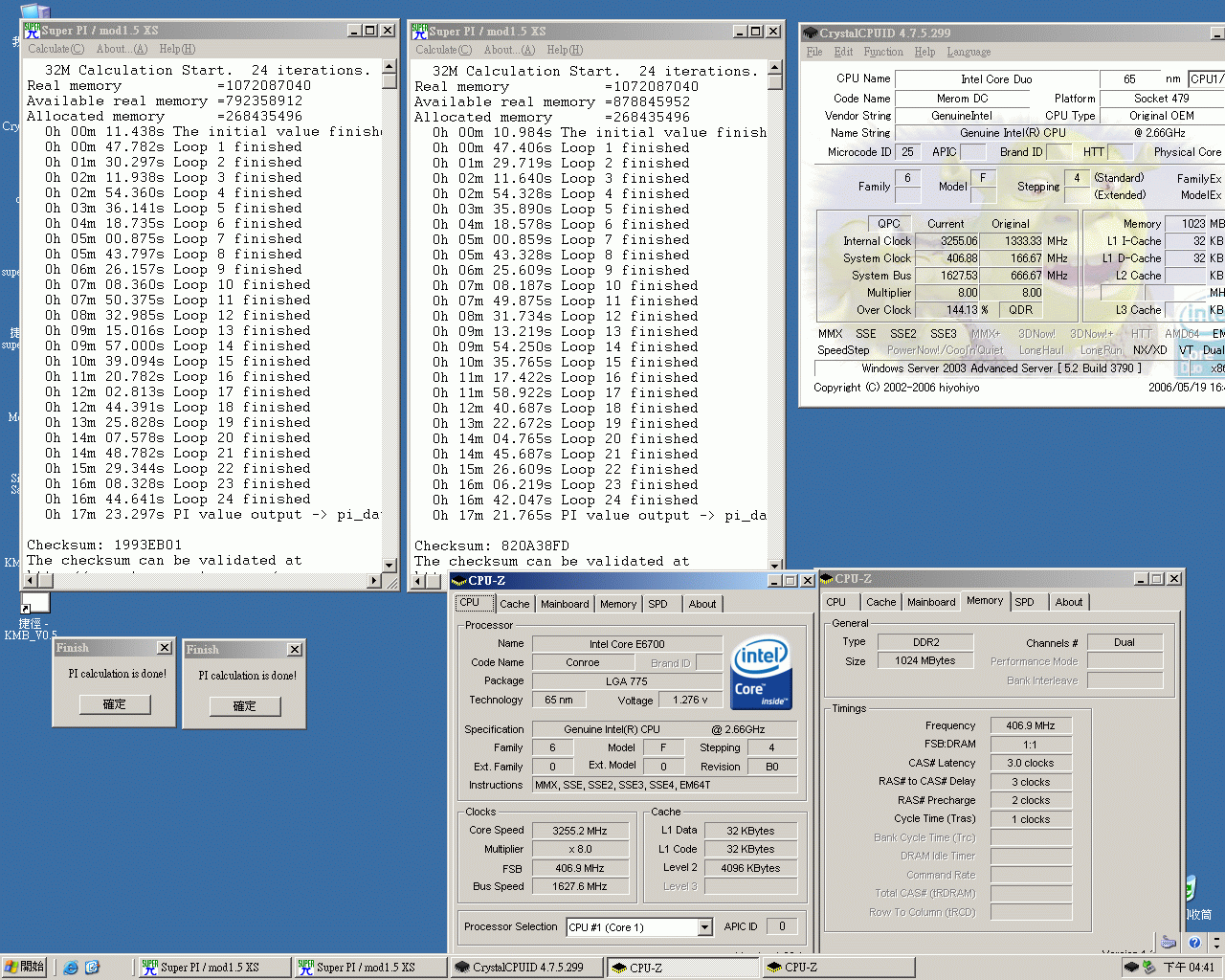The height and width of the screenshot is (980, 1225).
Task: Open CPU1 selector dropdown in CrystalCPUID
Action: (x=1206, y=78)
